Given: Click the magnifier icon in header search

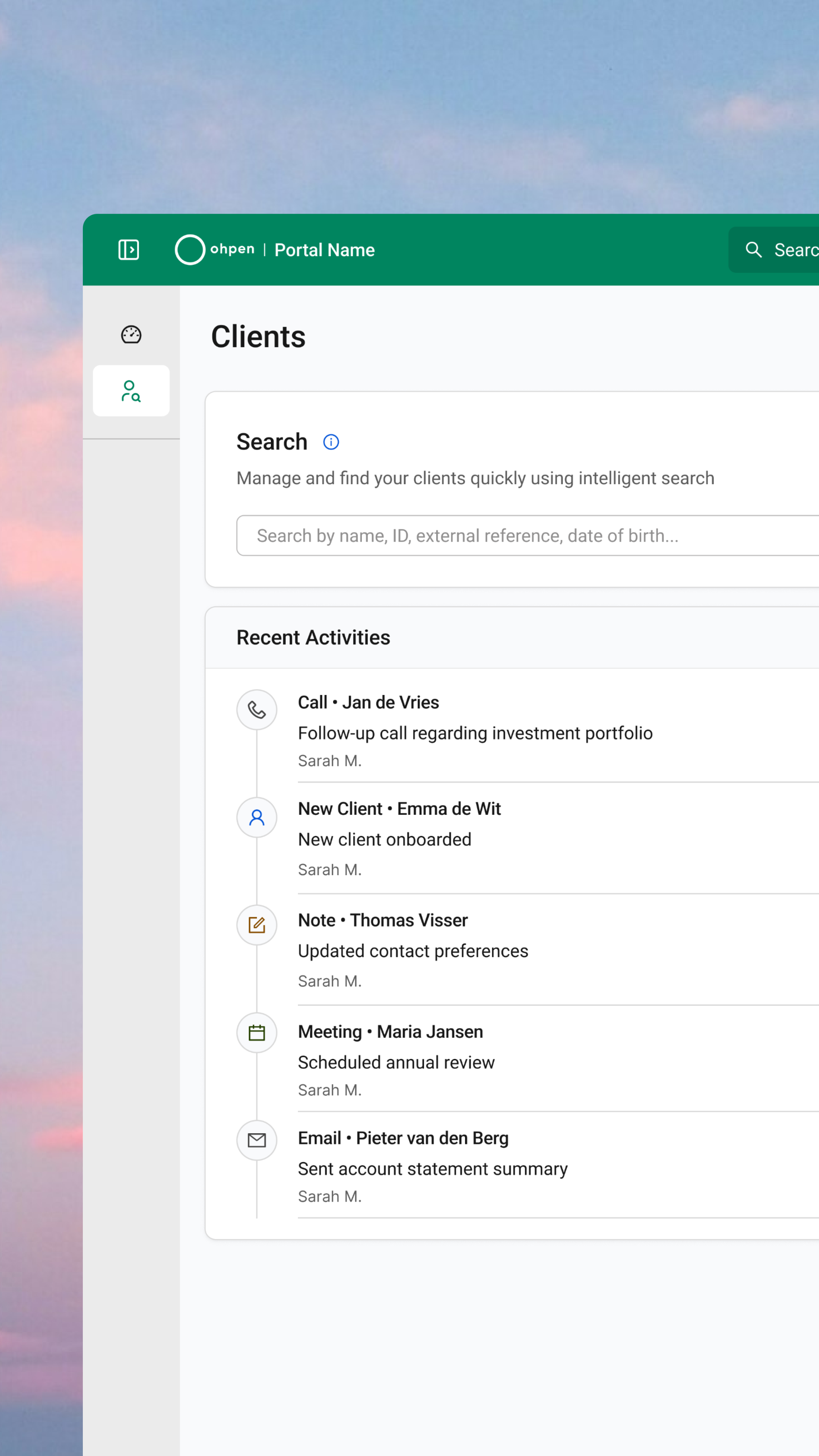Looking at the screenshot, I should pyautogui.click(x=754, y=250).
